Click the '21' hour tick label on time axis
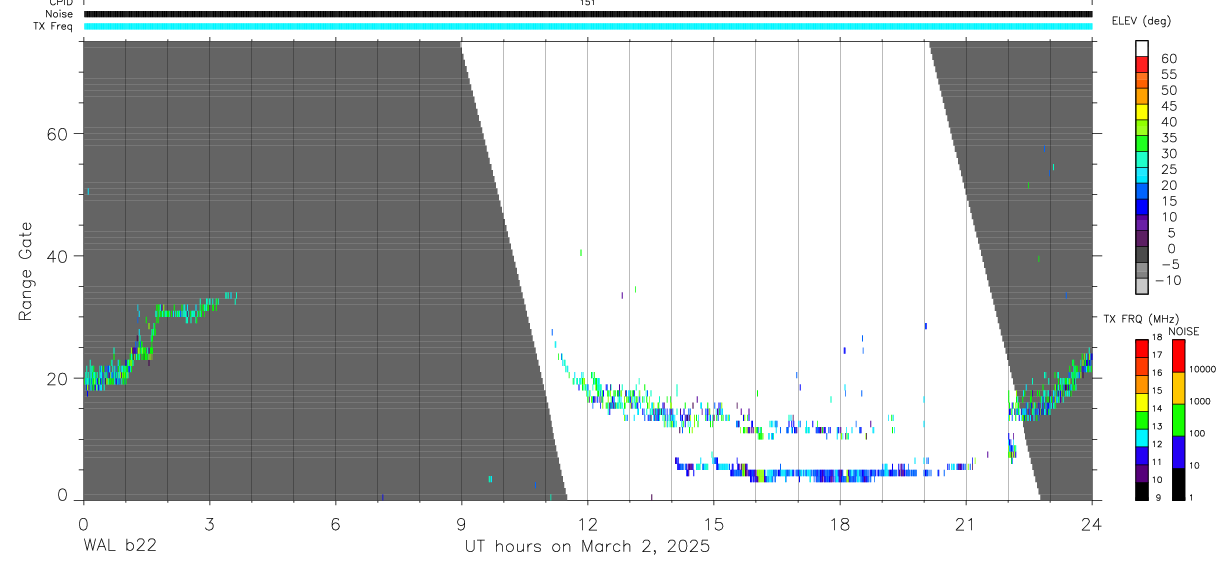The width and height of the screenshot is (1228, 567). (966, 524)
